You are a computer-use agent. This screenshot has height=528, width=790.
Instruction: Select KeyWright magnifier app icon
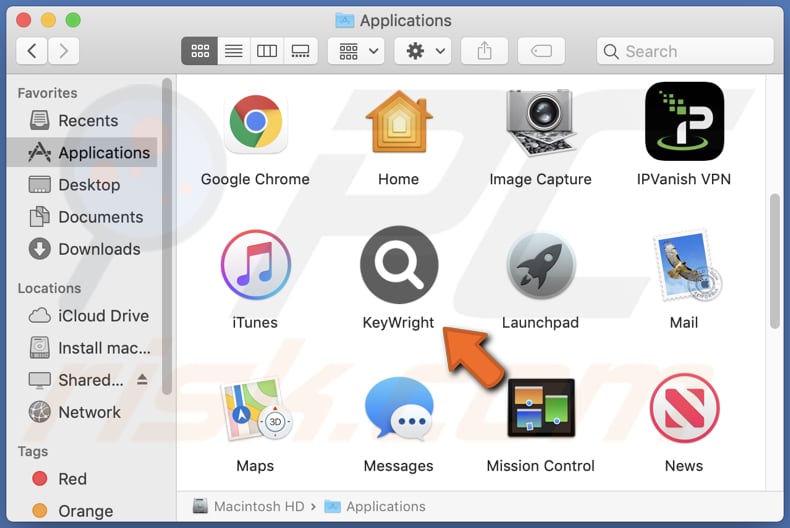pos(399,265)
